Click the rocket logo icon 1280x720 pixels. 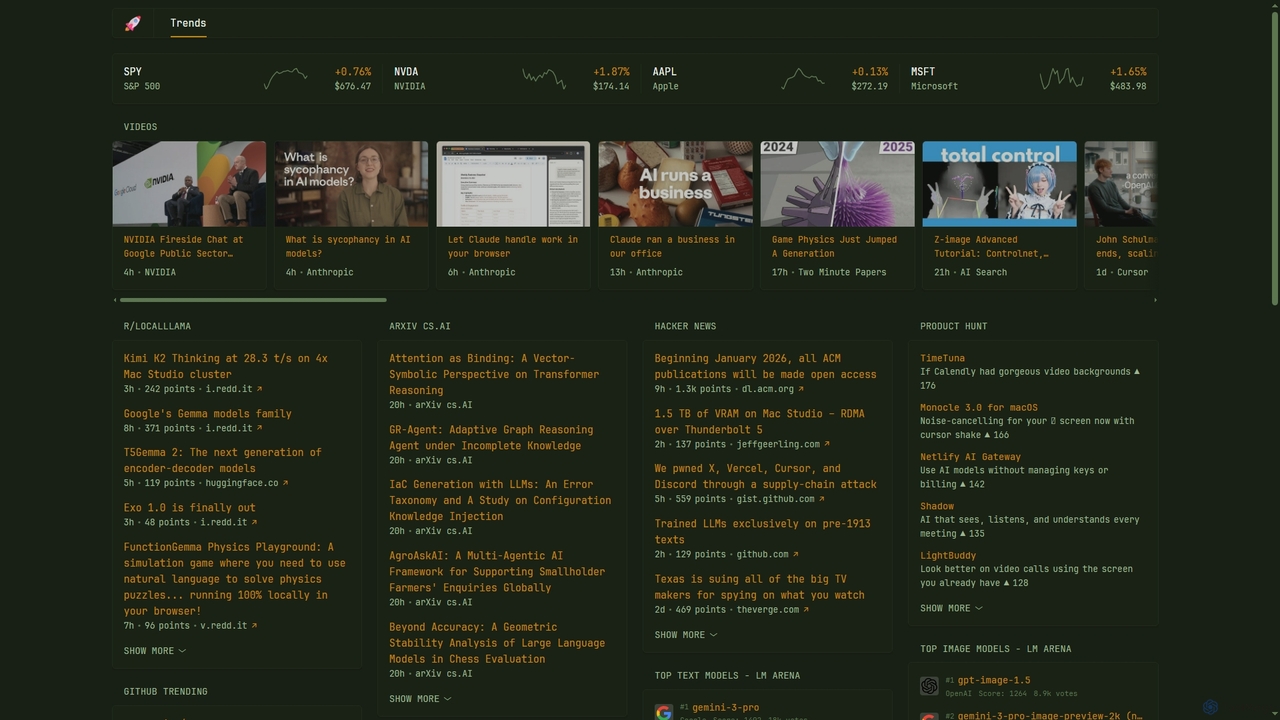(132, 23)
